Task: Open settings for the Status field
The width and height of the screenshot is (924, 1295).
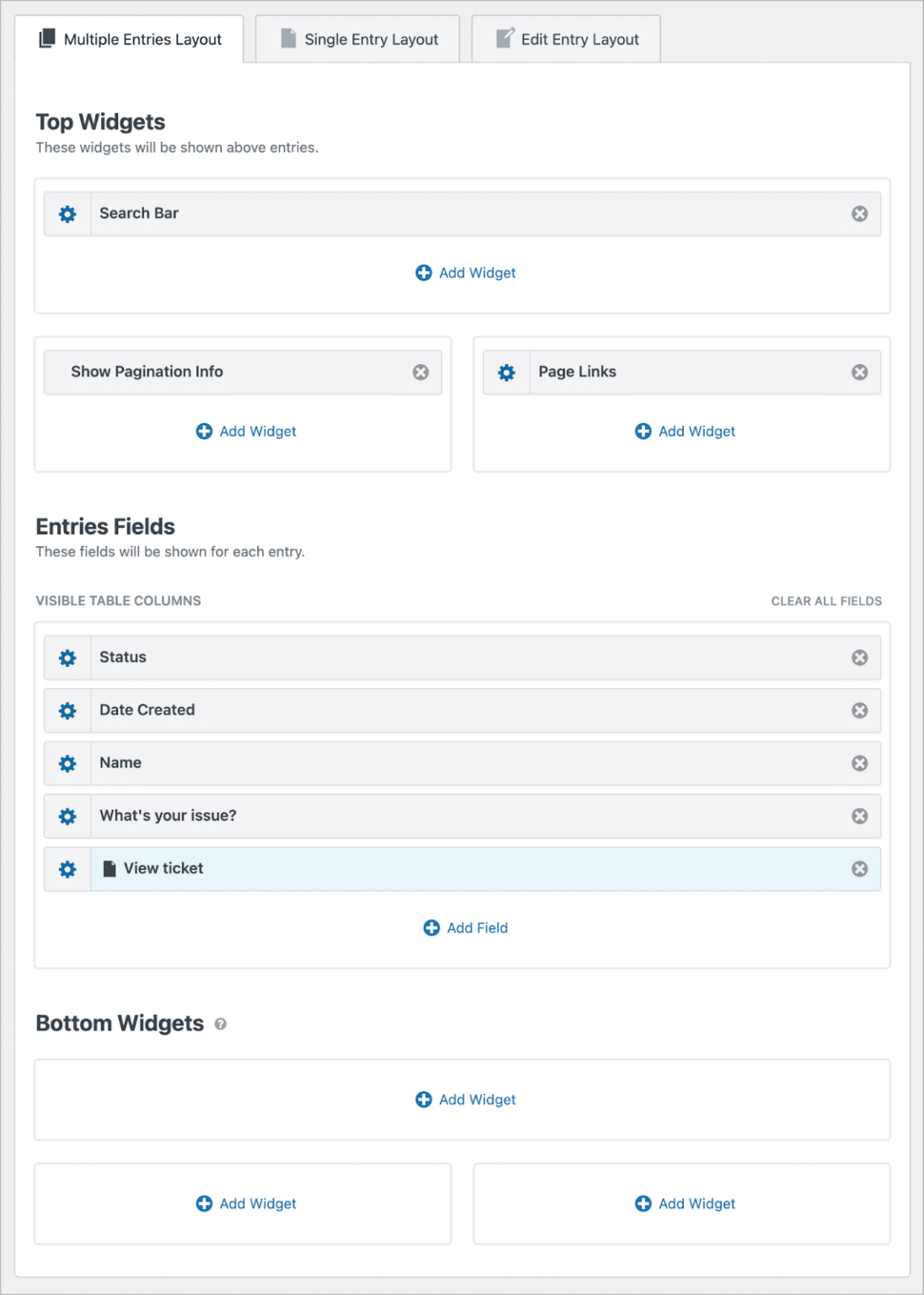Action: [x=67, y=658]
